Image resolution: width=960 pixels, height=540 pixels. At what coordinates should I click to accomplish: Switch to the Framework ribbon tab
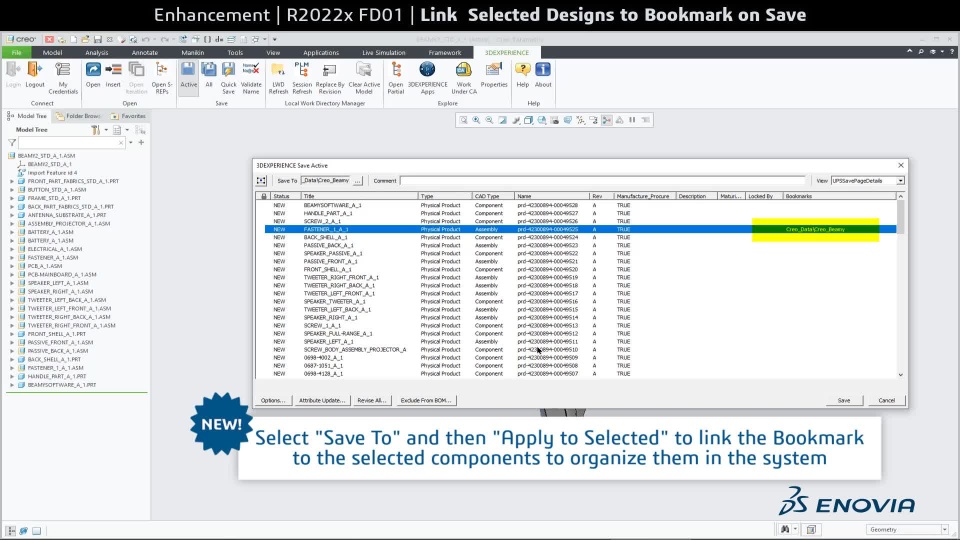444,53
